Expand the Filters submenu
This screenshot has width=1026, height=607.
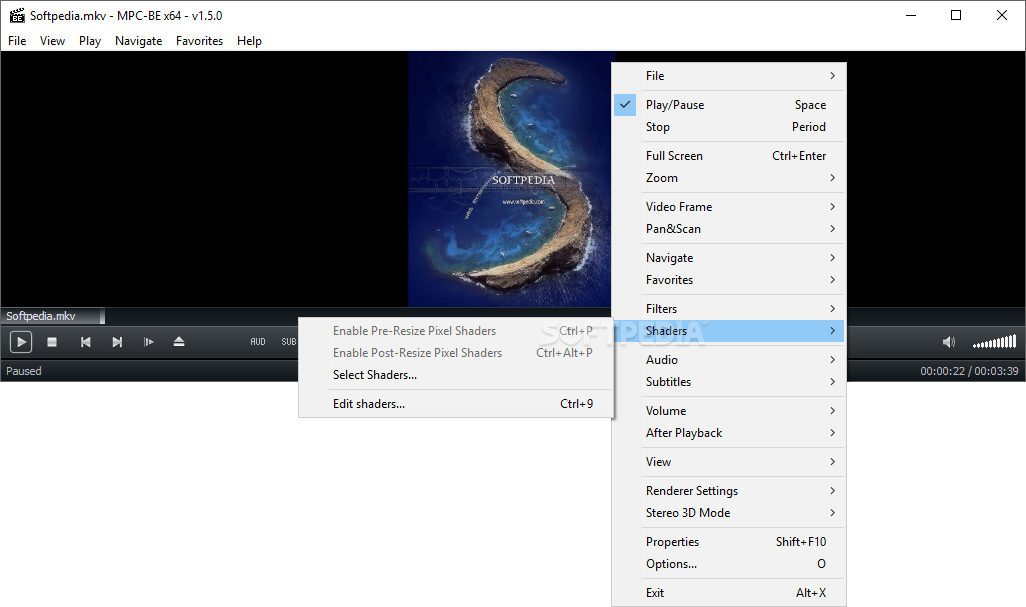pos(728,309)
